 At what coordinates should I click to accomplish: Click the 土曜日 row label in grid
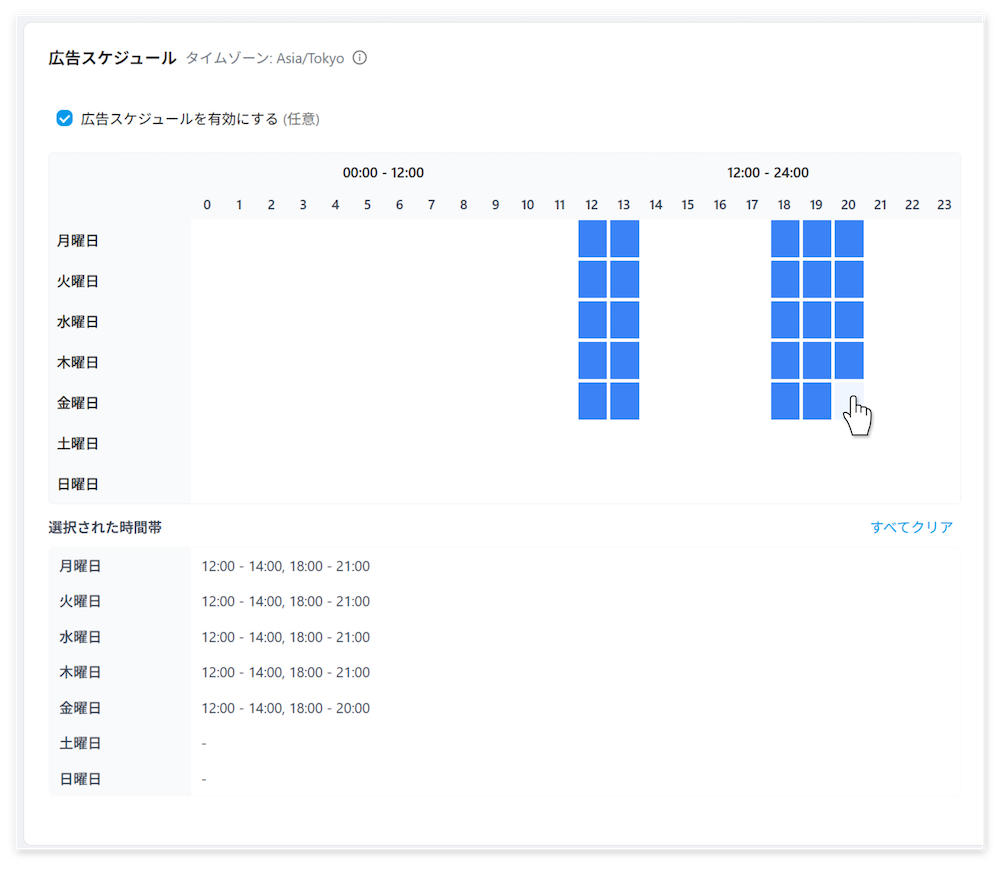77,444
